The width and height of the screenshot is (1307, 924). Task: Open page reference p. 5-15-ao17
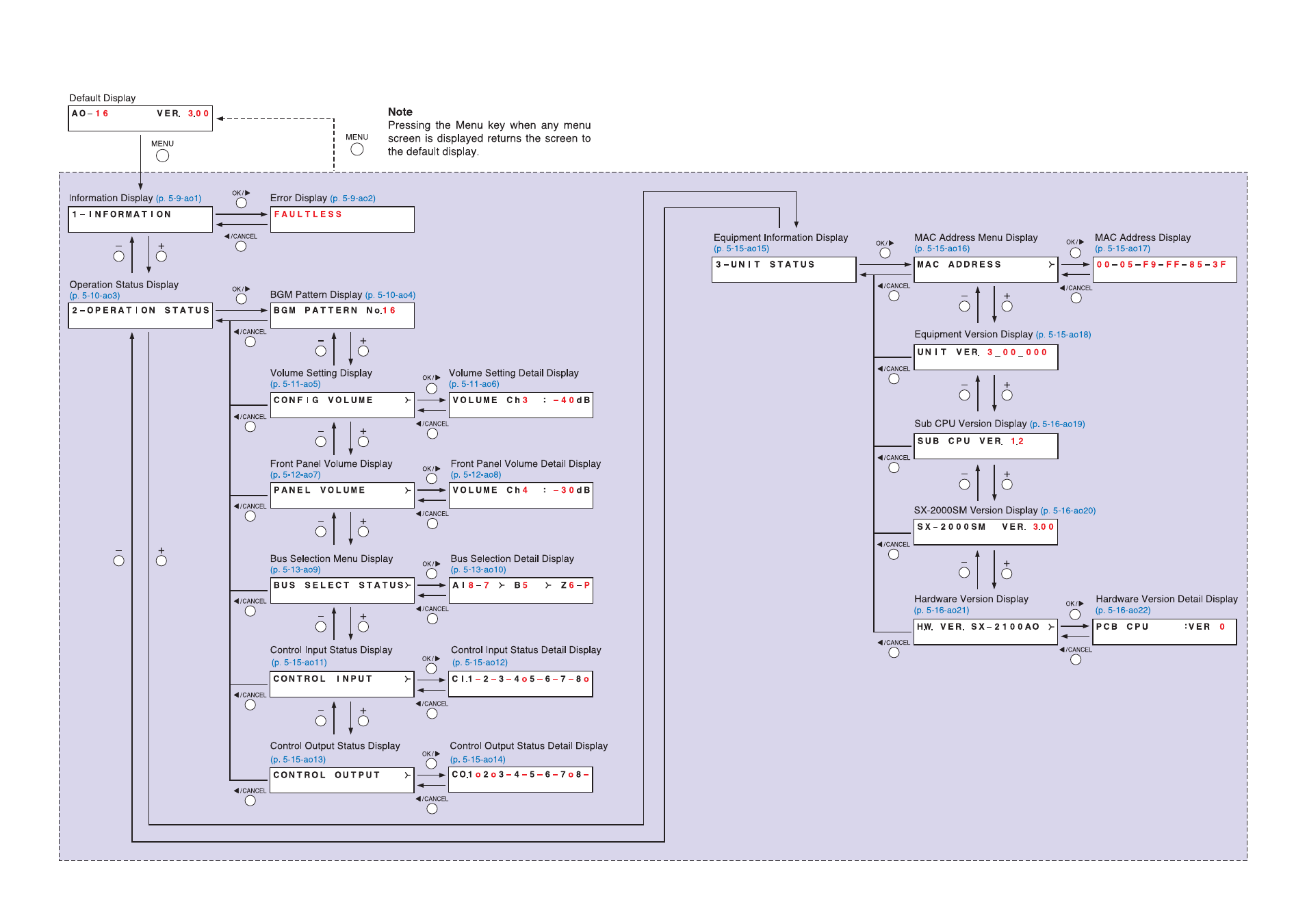(1123, 248)
